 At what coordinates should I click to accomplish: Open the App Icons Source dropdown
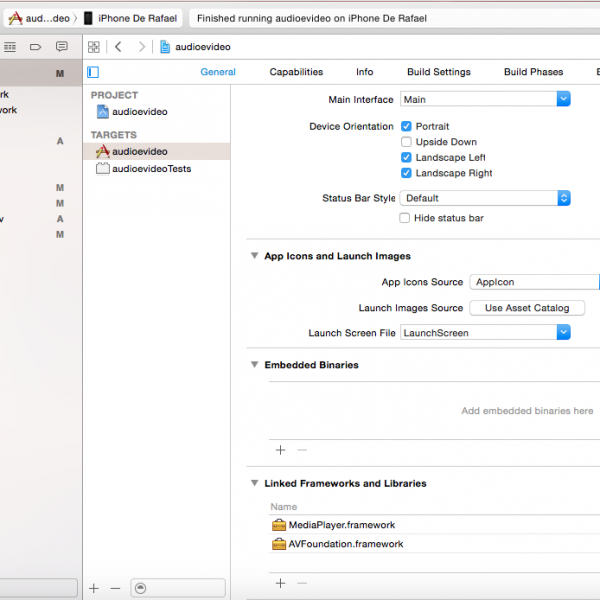pos(535,282)
